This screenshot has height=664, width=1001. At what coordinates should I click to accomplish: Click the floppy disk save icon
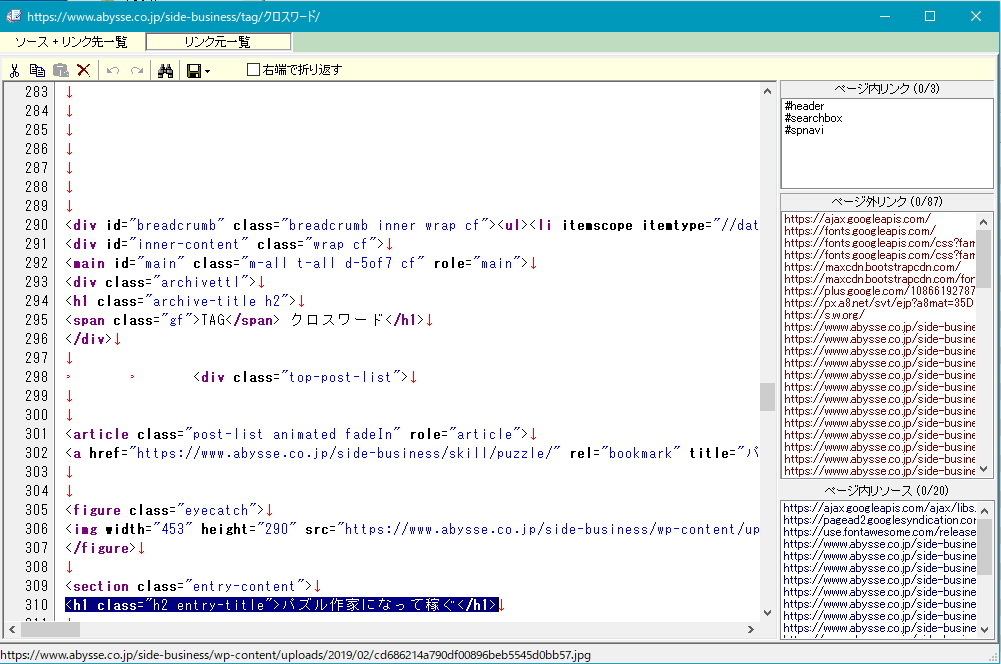(x=193, y=70)
